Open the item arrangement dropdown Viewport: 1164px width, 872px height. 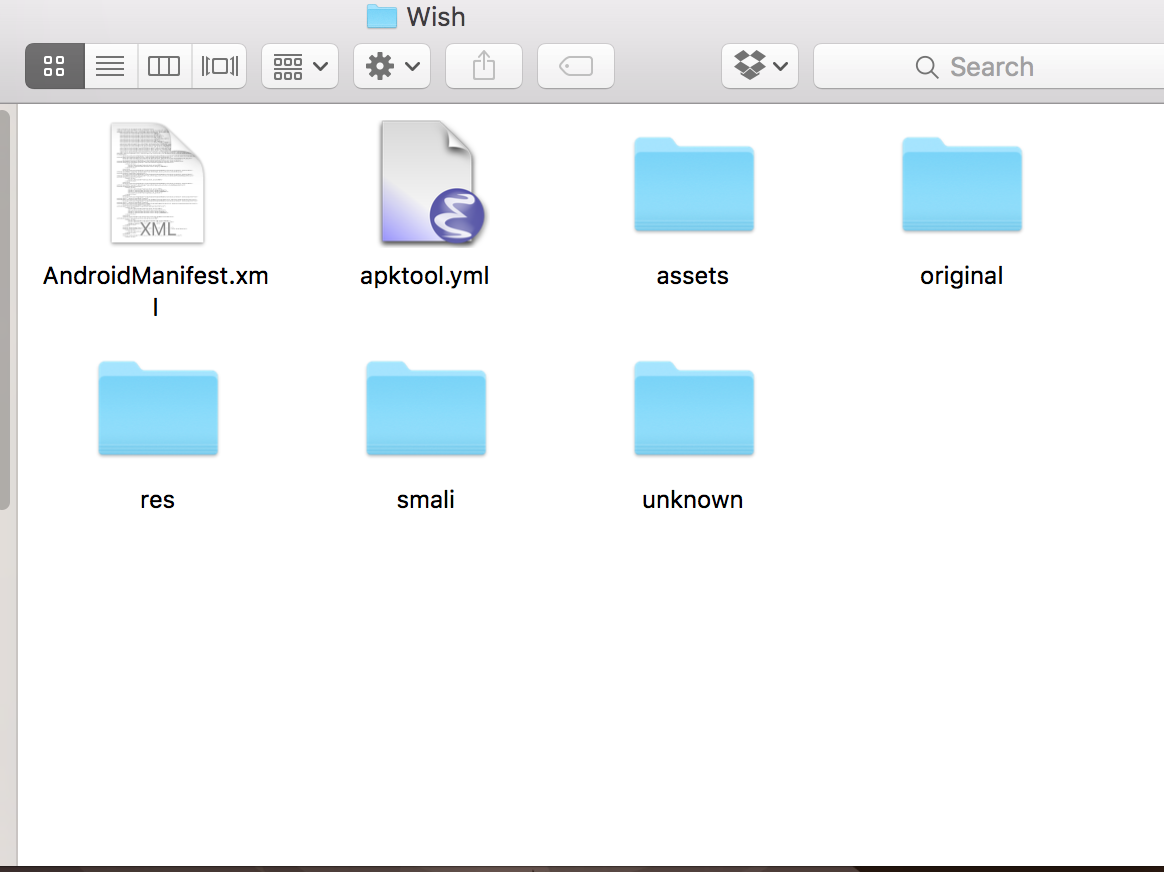(x=300, y=66)
